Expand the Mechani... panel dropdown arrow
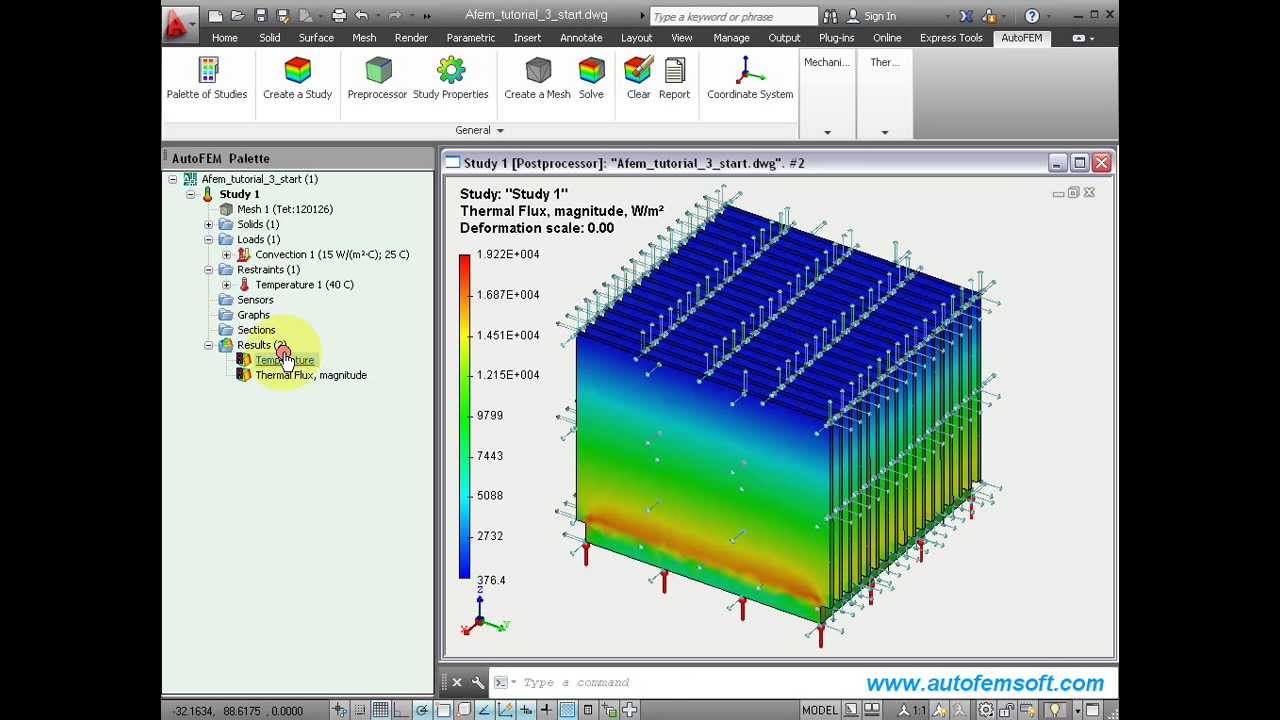Screen dimensions: 1280x720 click(827, 132)
